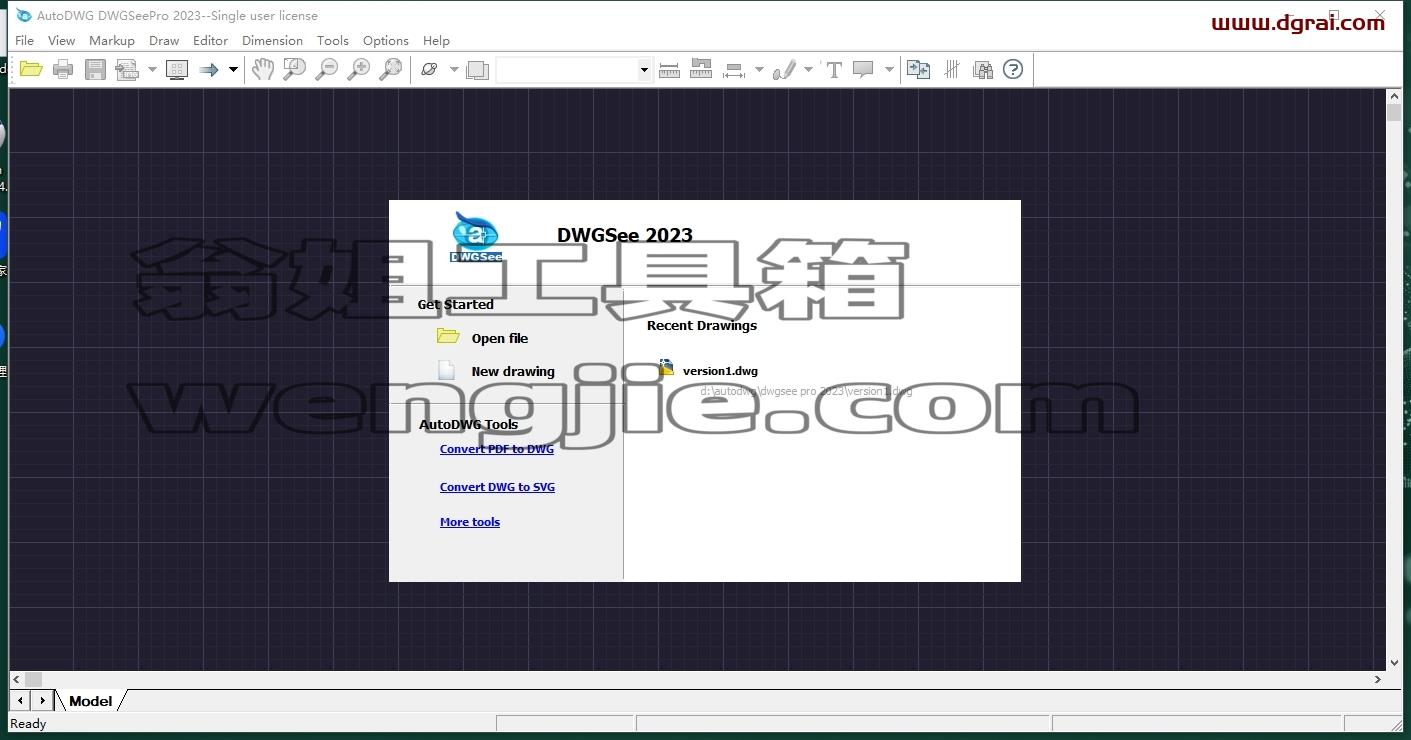Expand dropdown arrow next to markup pen

(808, 70)
